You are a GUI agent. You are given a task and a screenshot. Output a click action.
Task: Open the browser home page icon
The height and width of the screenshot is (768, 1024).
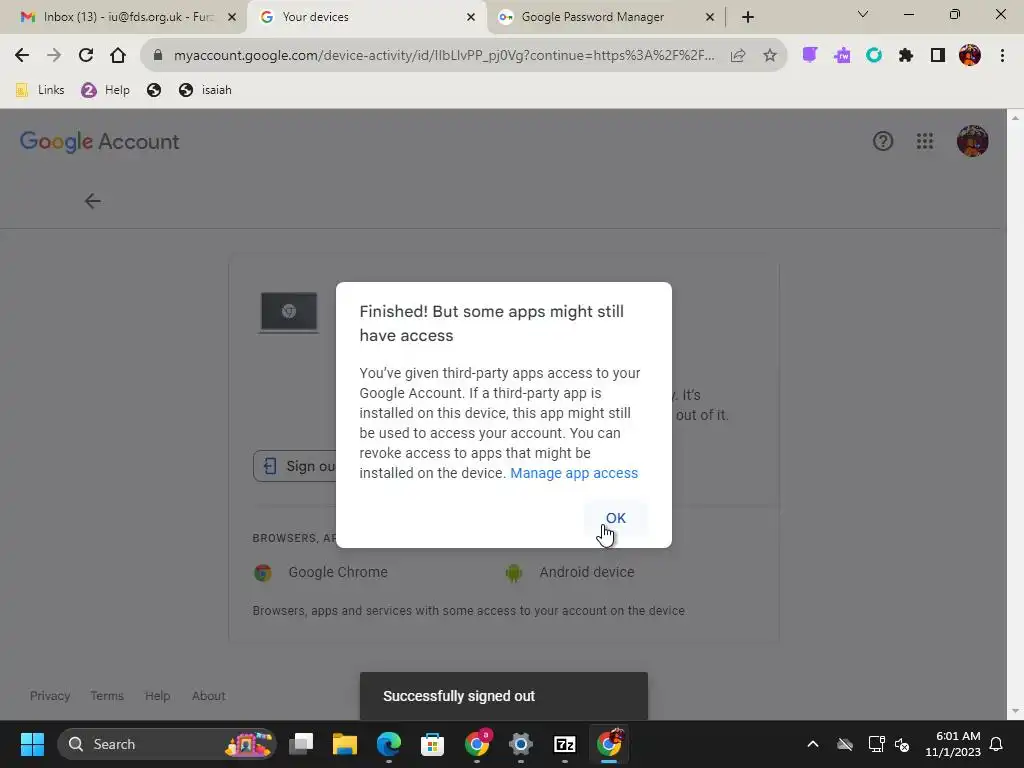pos(118,56)
